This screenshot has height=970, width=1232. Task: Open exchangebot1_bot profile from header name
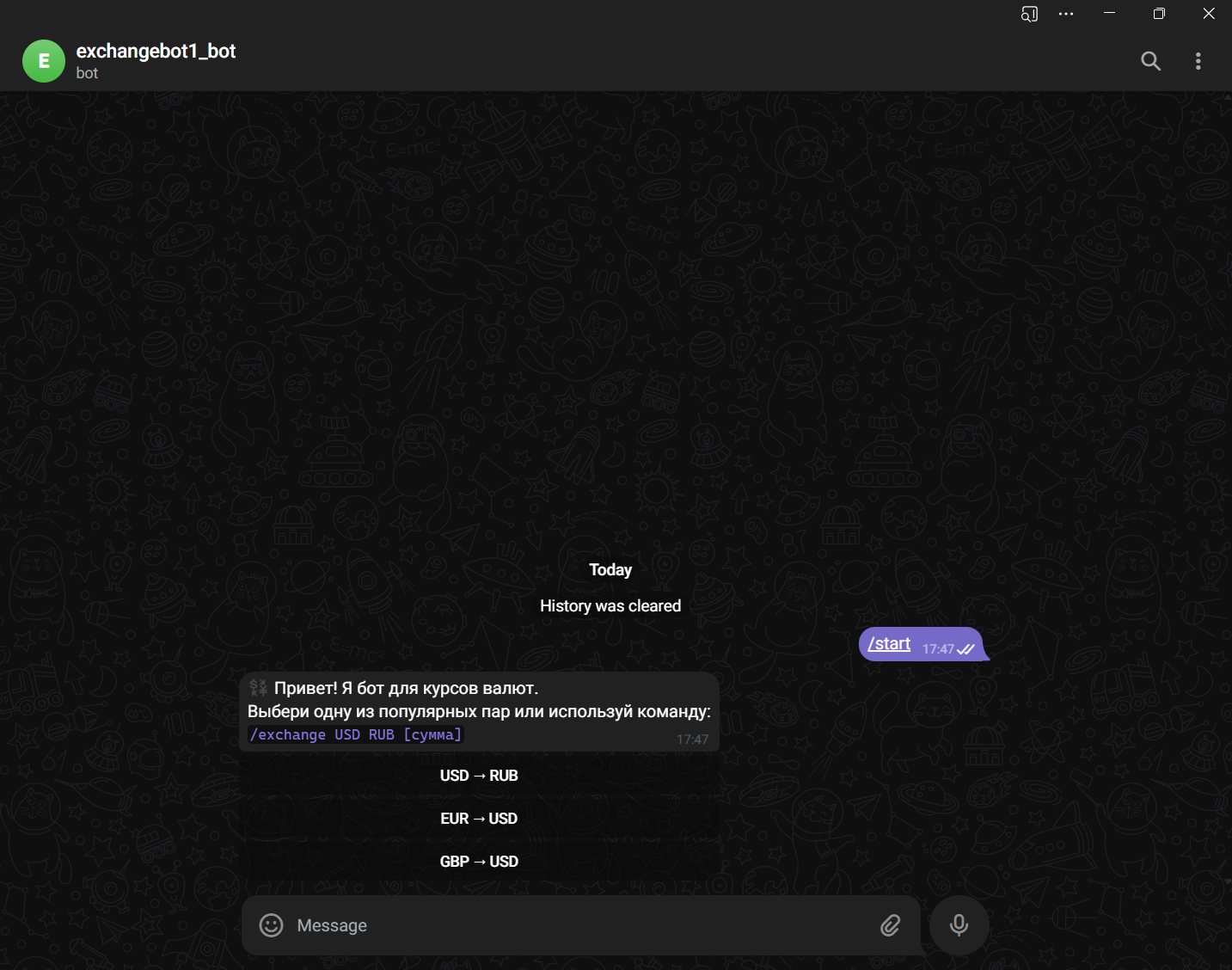[156, 51]
